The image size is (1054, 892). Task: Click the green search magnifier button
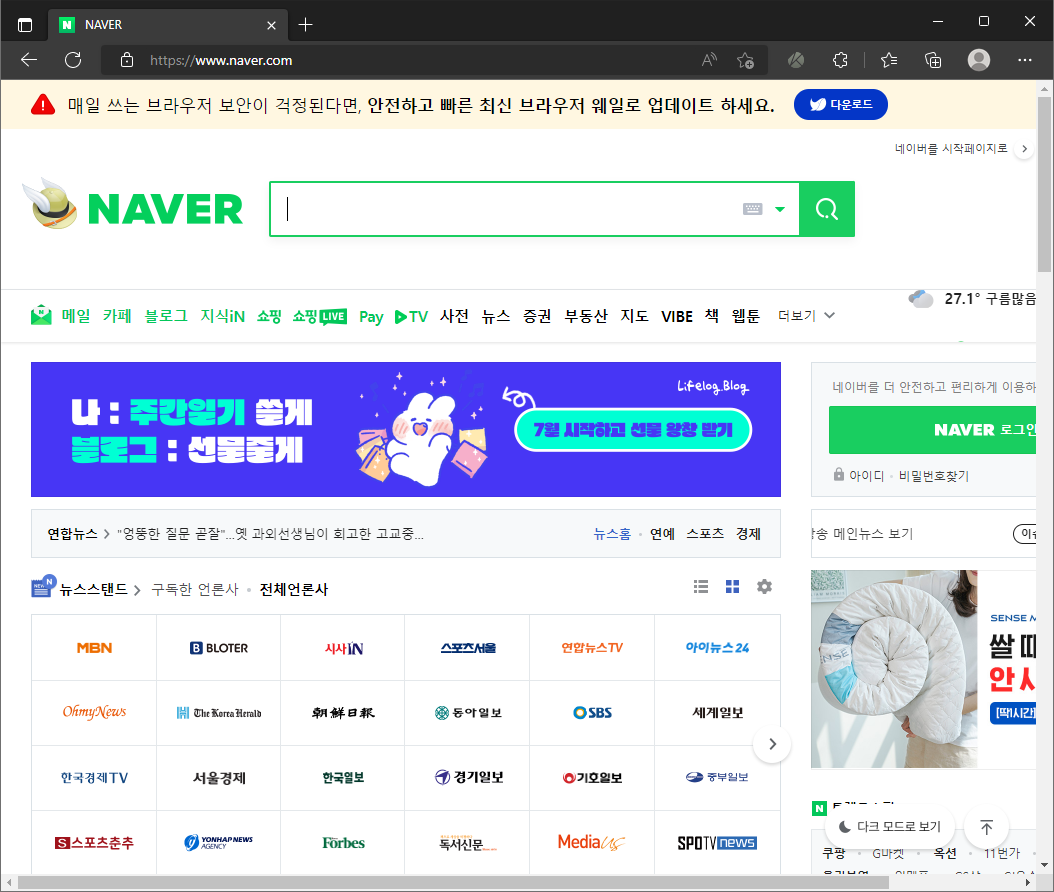827,209
